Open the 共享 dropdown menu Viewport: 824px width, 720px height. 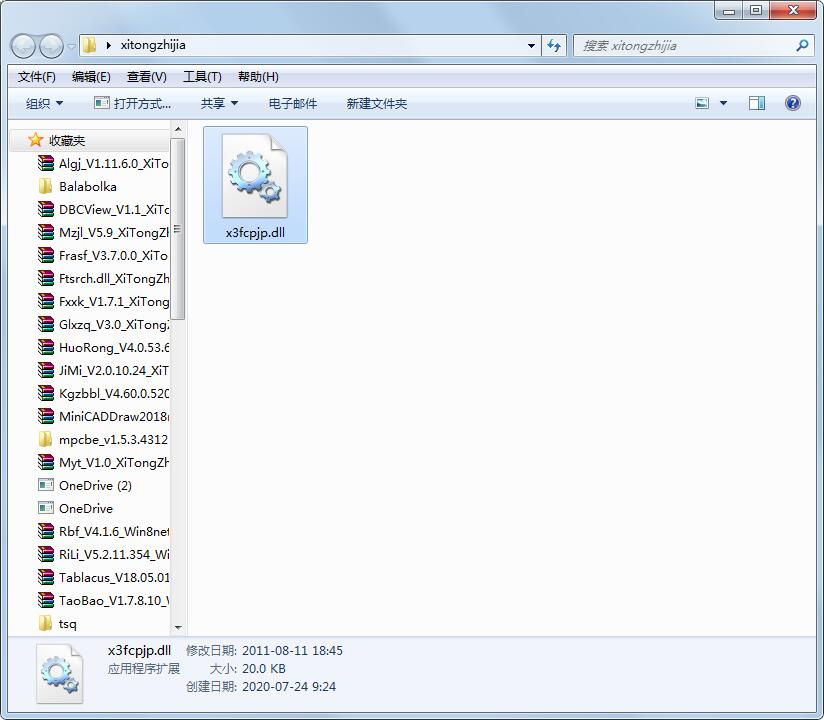tap(218, 102)
